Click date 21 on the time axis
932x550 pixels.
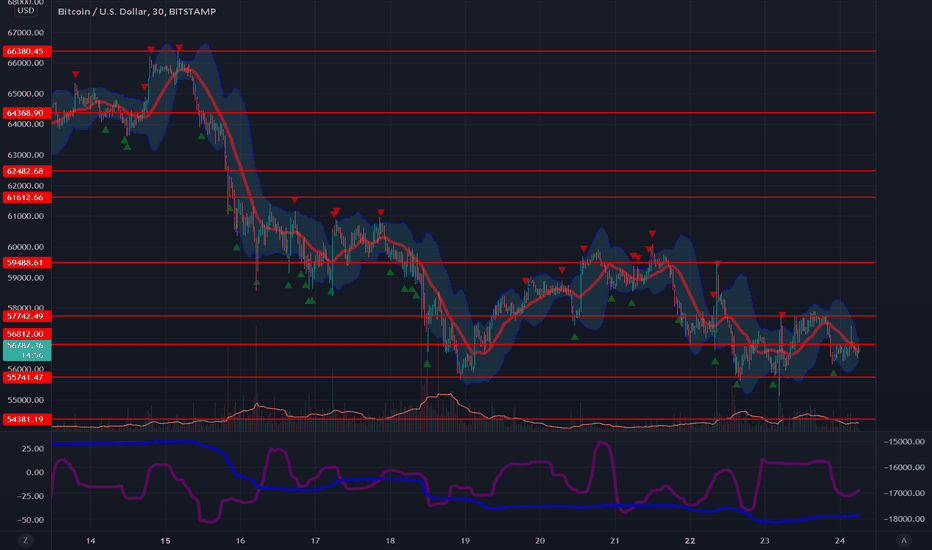[x=615, y=541]
